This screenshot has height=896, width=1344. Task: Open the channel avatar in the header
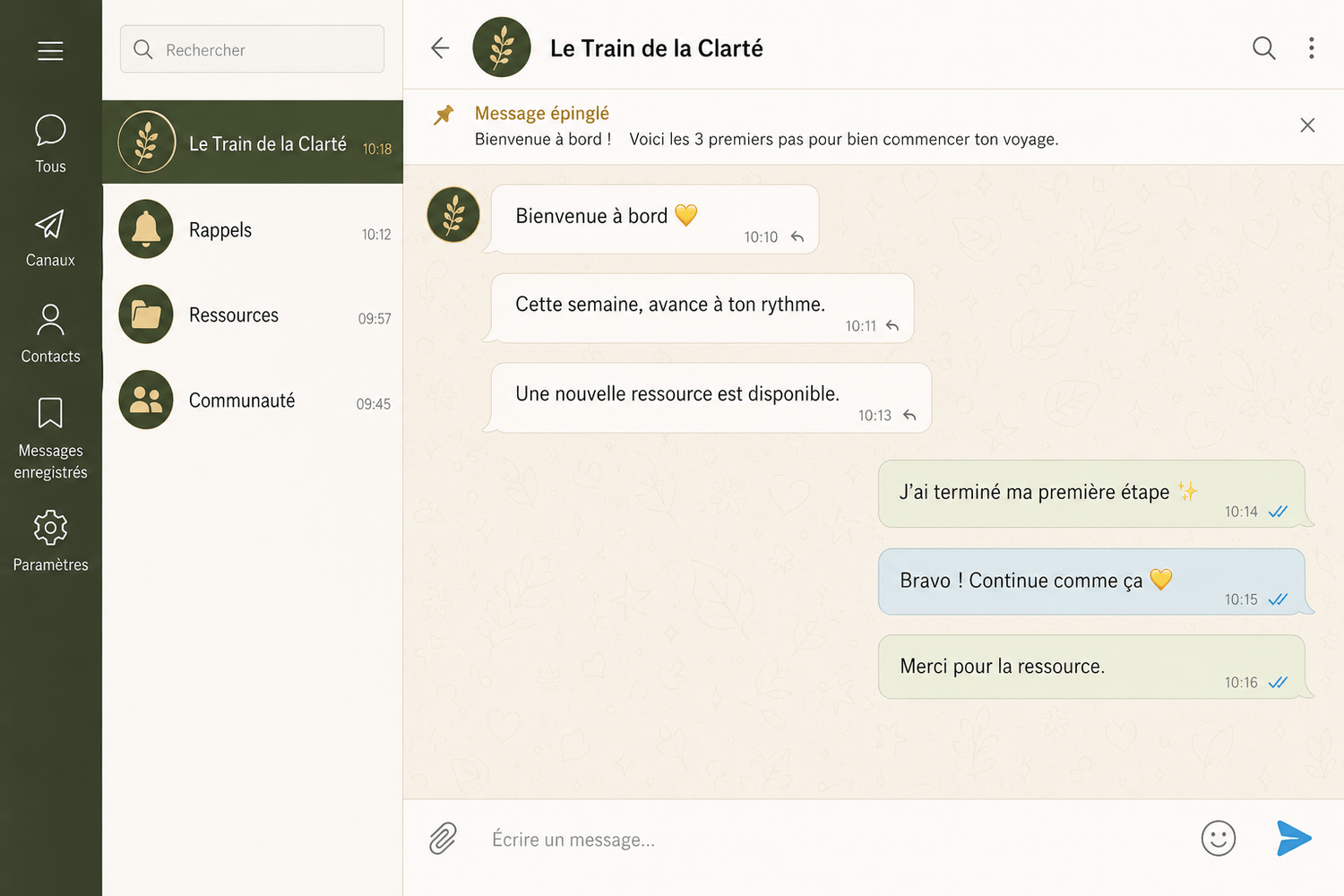502,47
